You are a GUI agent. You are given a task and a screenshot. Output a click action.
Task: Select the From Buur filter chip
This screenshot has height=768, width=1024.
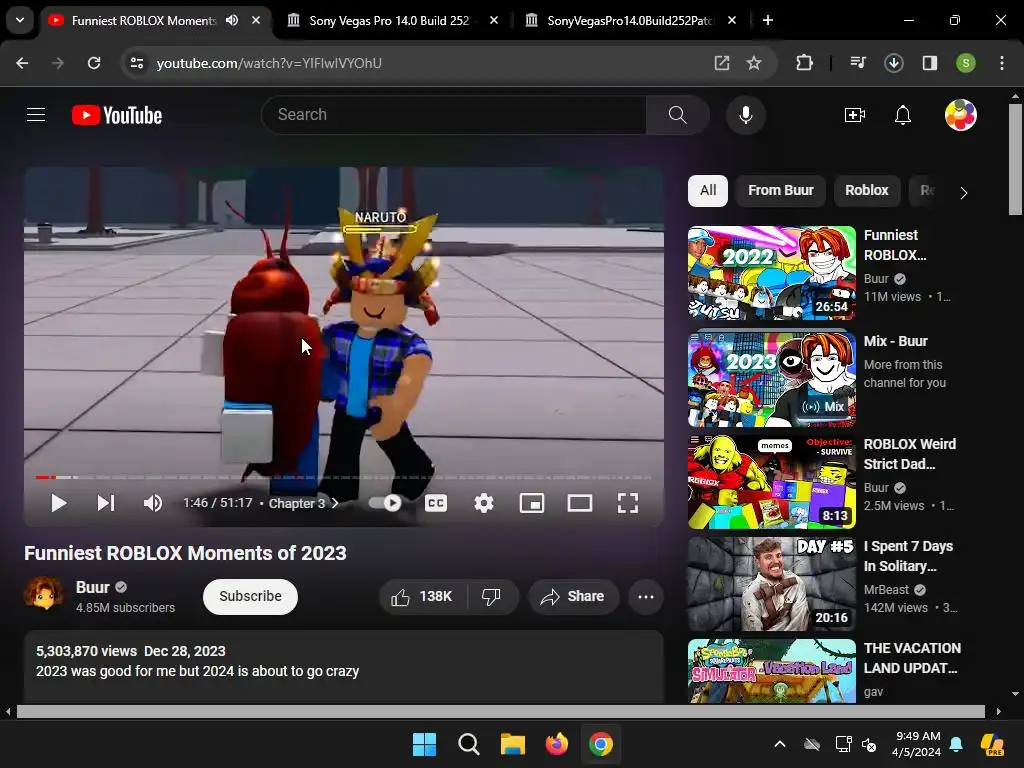point(780,190)
